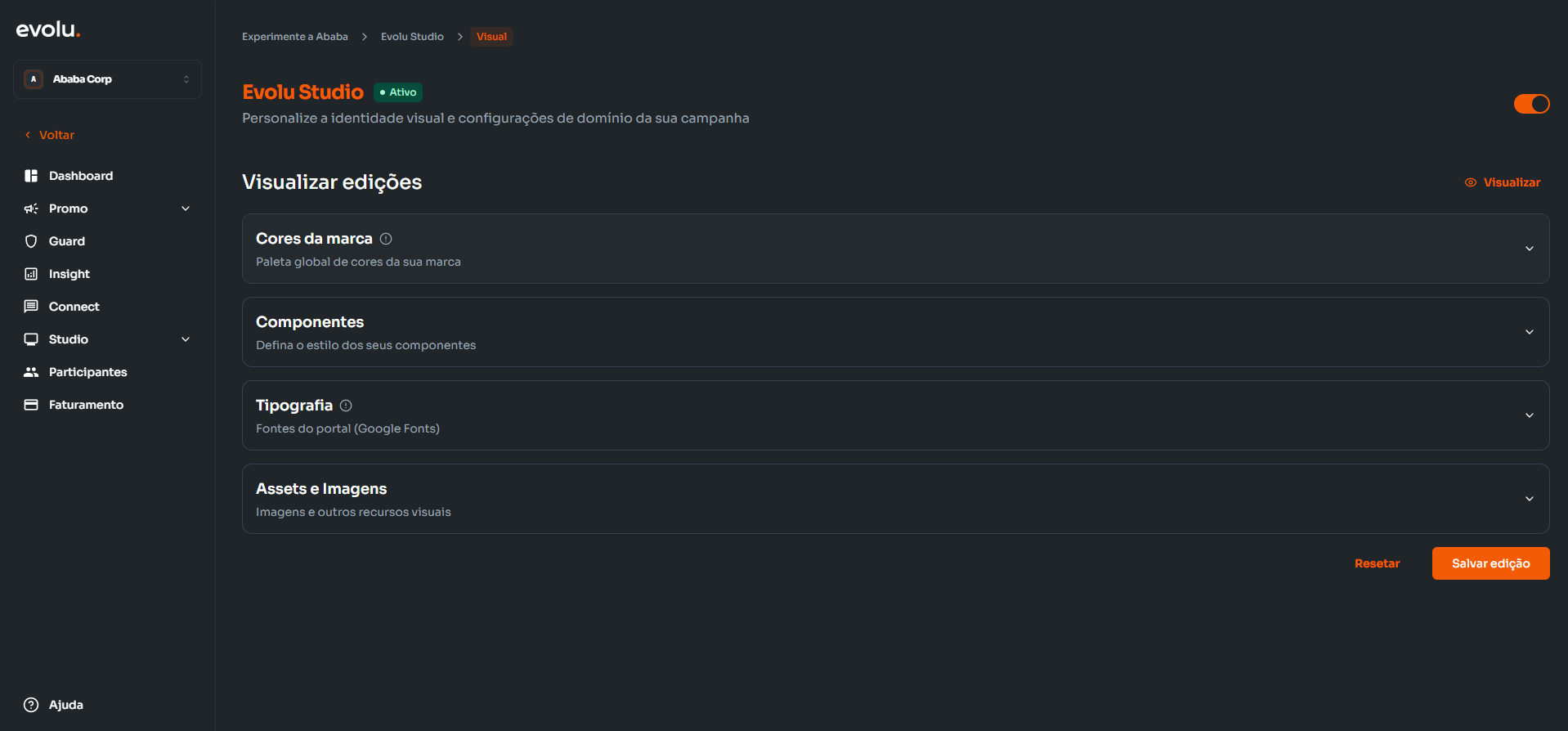Click info icon beside Tipografia
This screenshot has height=731, width=1568.
tap(346, 406)
